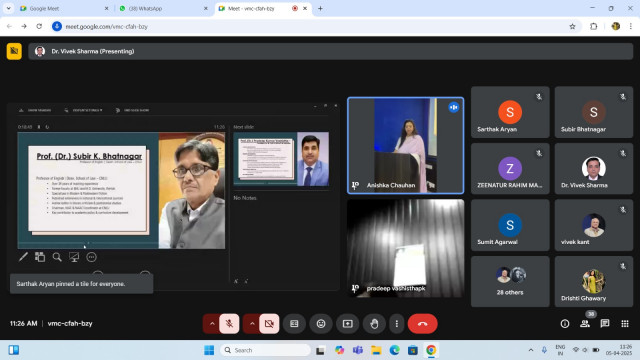Click Subir Bhatnagar participant tile
640x360 pixels.
[x=594, y=112]
